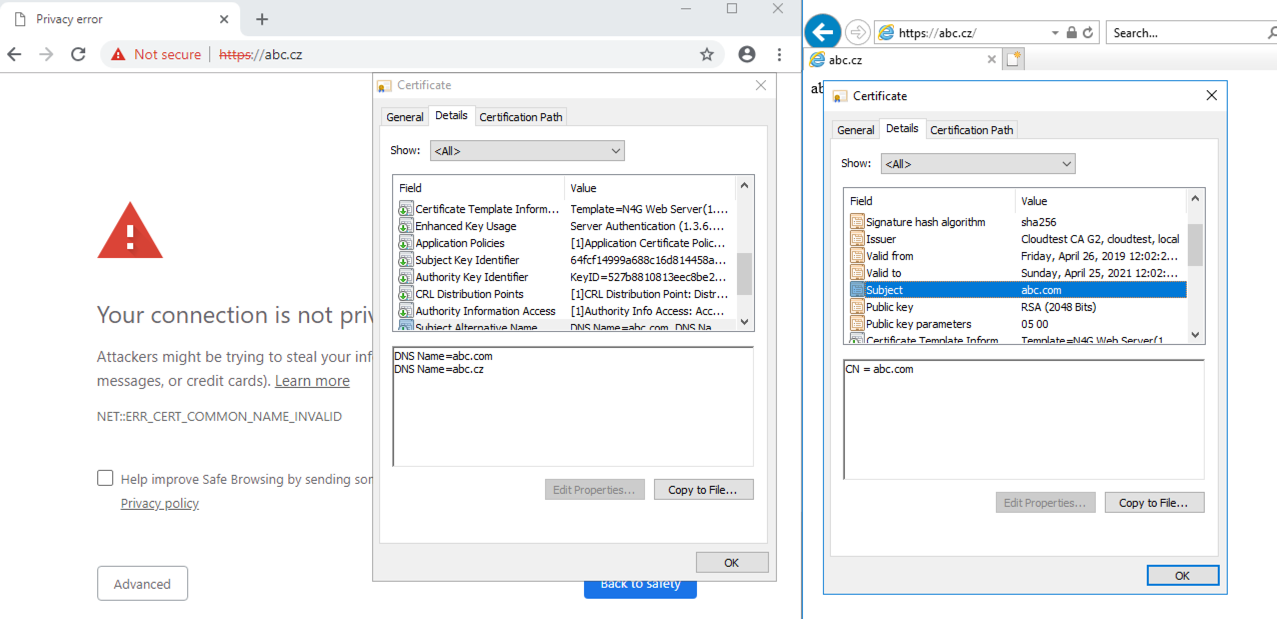Click Back to safety button
This screenshot has width=1277, height=619.
(640, 584)
